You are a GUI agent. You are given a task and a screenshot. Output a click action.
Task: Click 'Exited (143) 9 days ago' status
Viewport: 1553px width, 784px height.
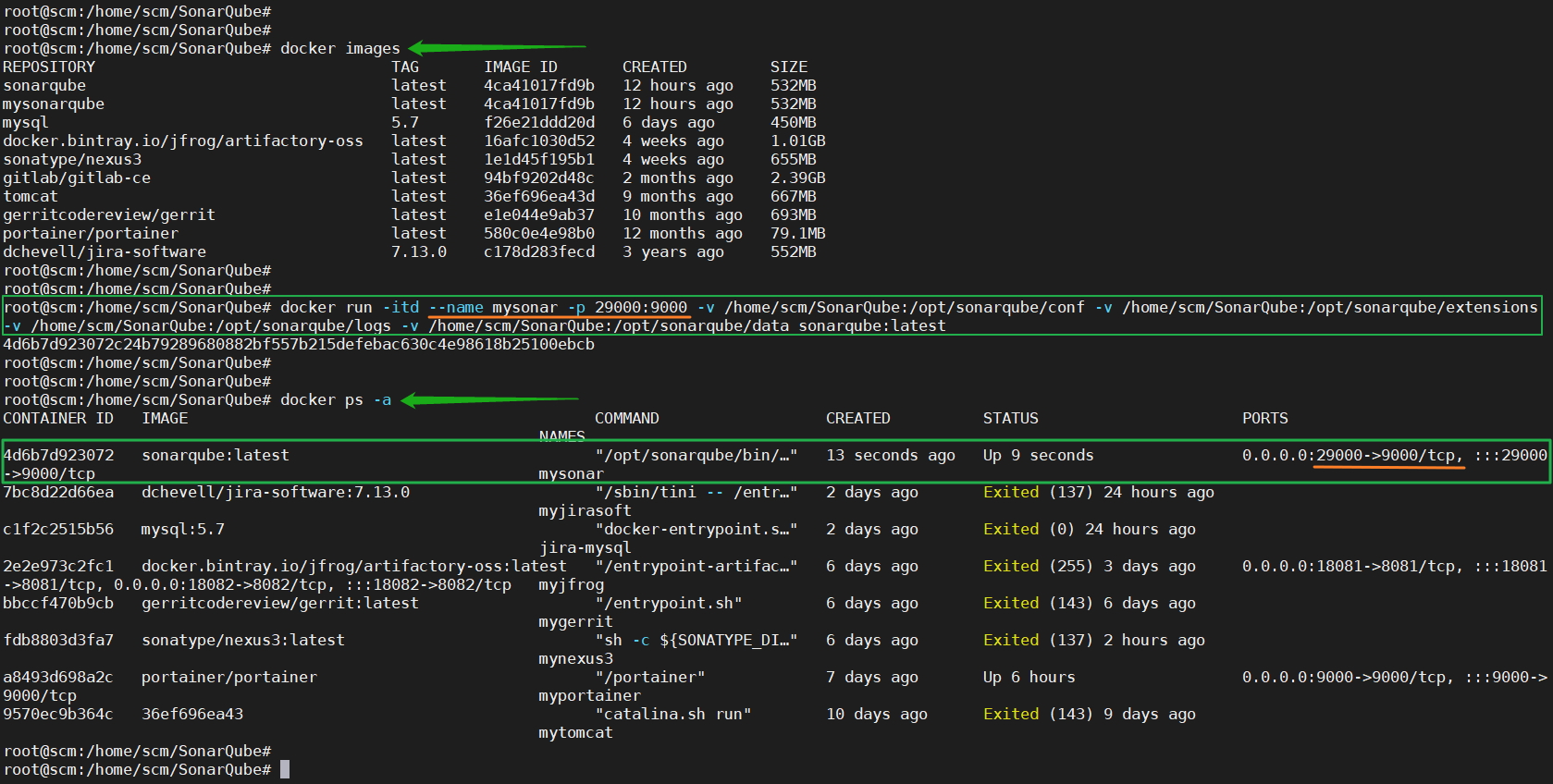(x=1090, y=714)
